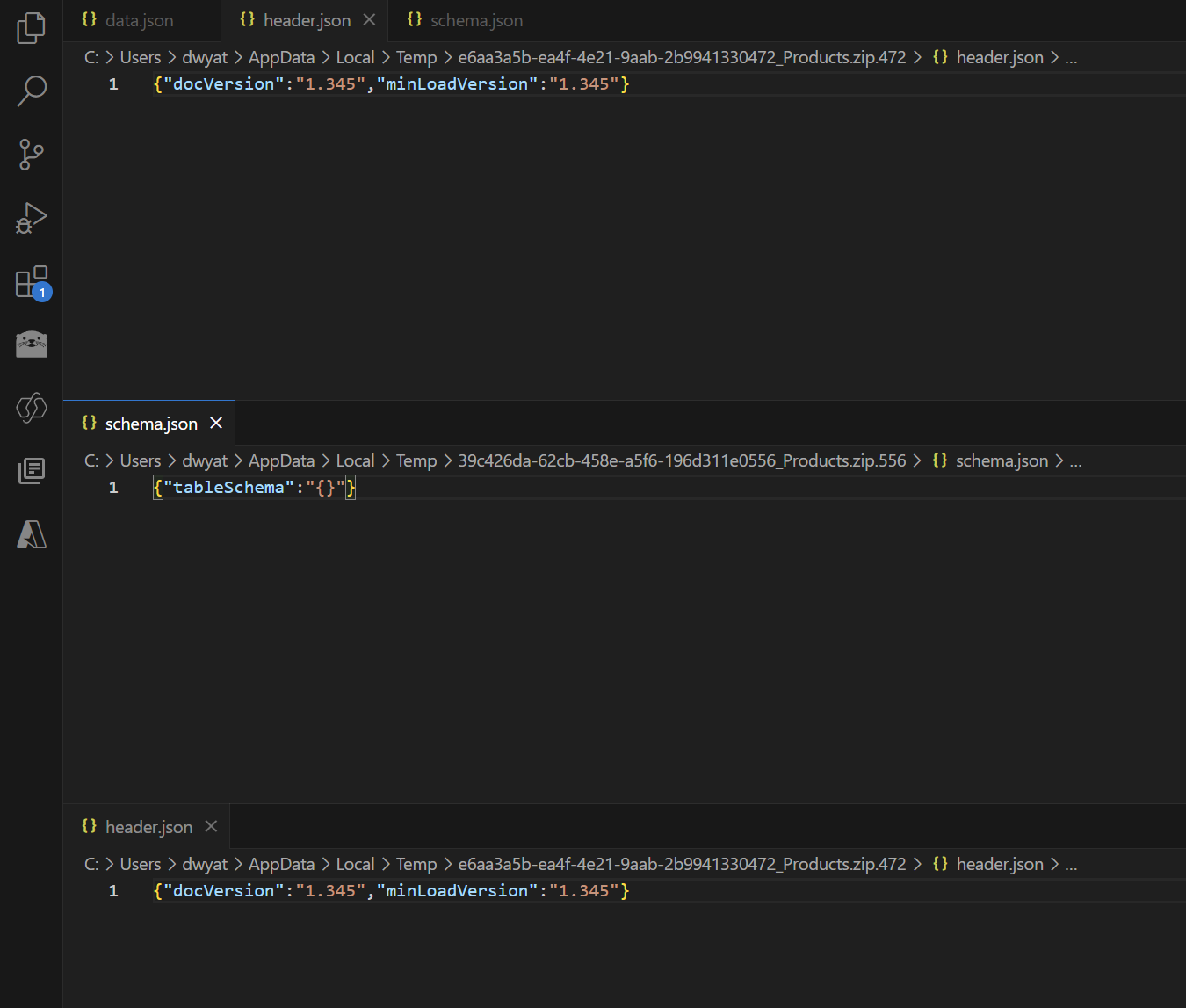
Task: Close header.json tab in top group
Action: pos(370,19)
